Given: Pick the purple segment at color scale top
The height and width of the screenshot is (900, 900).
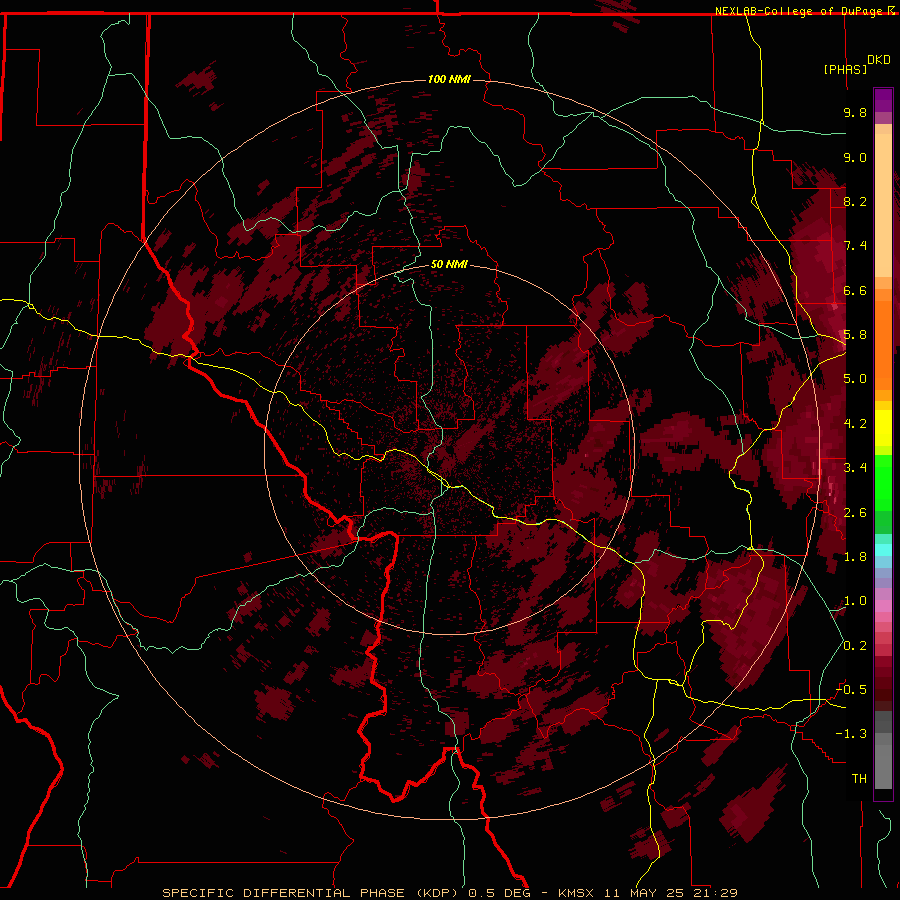Looking at the screenshot, I should click(x=883, y=100).
